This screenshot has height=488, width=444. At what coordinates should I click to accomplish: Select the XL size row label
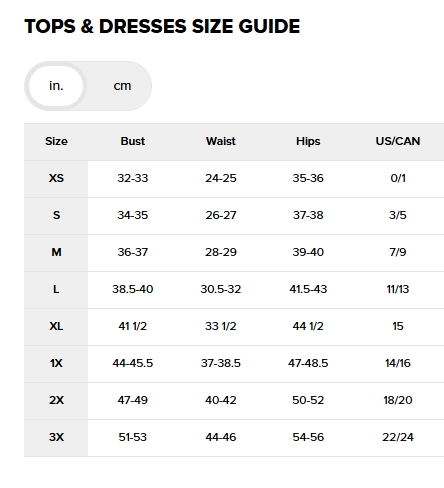click(56, 326)
